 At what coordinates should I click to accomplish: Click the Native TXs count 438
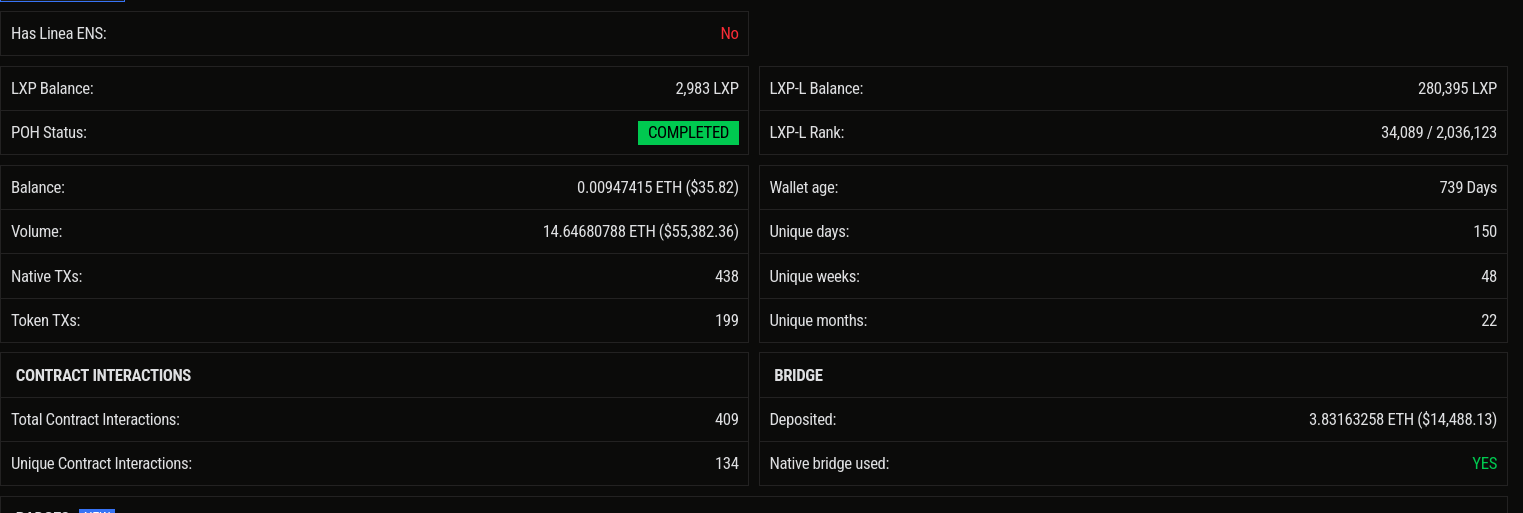726,277
